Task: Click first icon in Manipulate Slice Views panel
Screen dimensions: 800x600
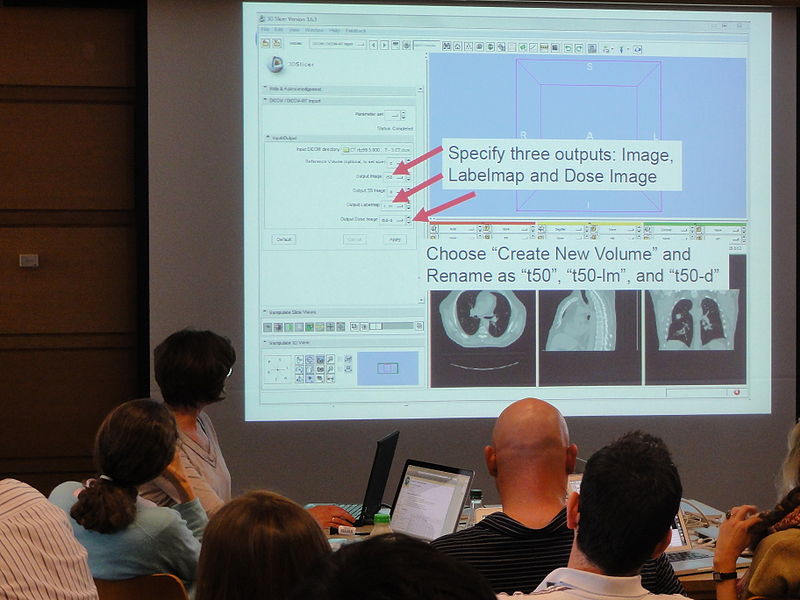Action: (267, 326)
